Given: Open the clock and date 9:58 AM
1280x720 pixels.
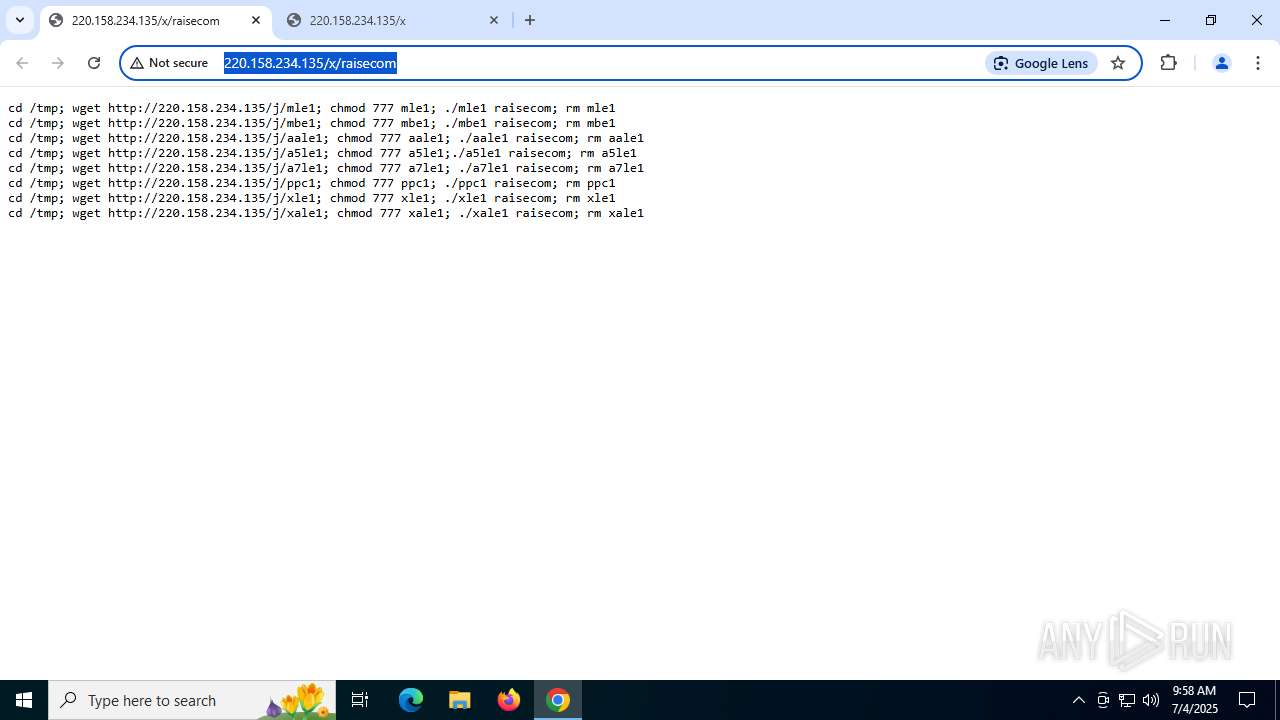Looking at the screenshot, I should pos(1194,700).
